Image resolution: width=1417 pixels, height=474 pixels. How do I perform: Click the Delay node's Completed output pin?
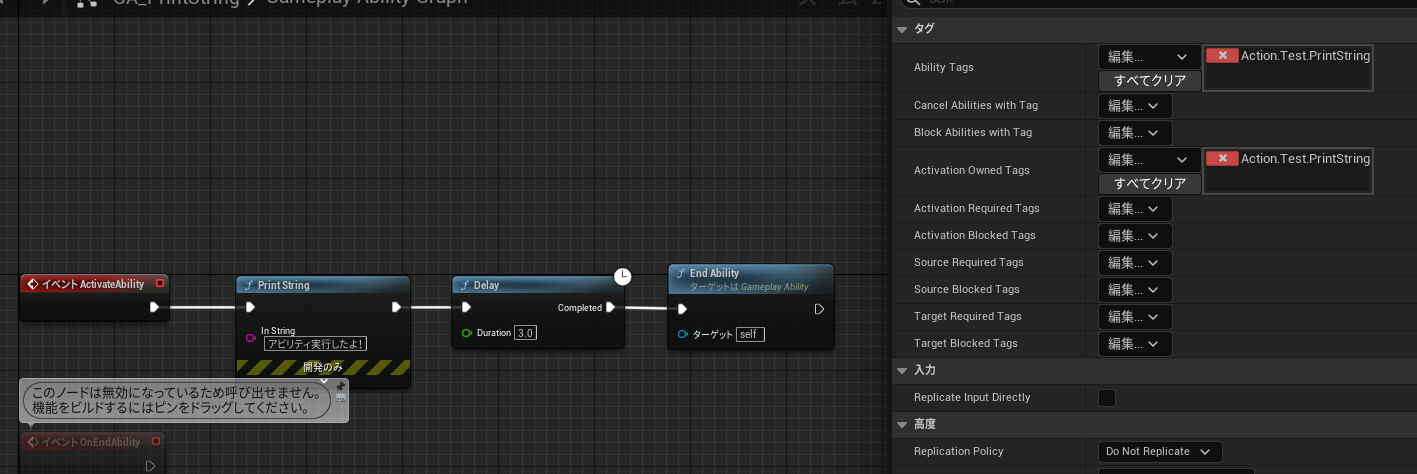(x=610, y=307)
